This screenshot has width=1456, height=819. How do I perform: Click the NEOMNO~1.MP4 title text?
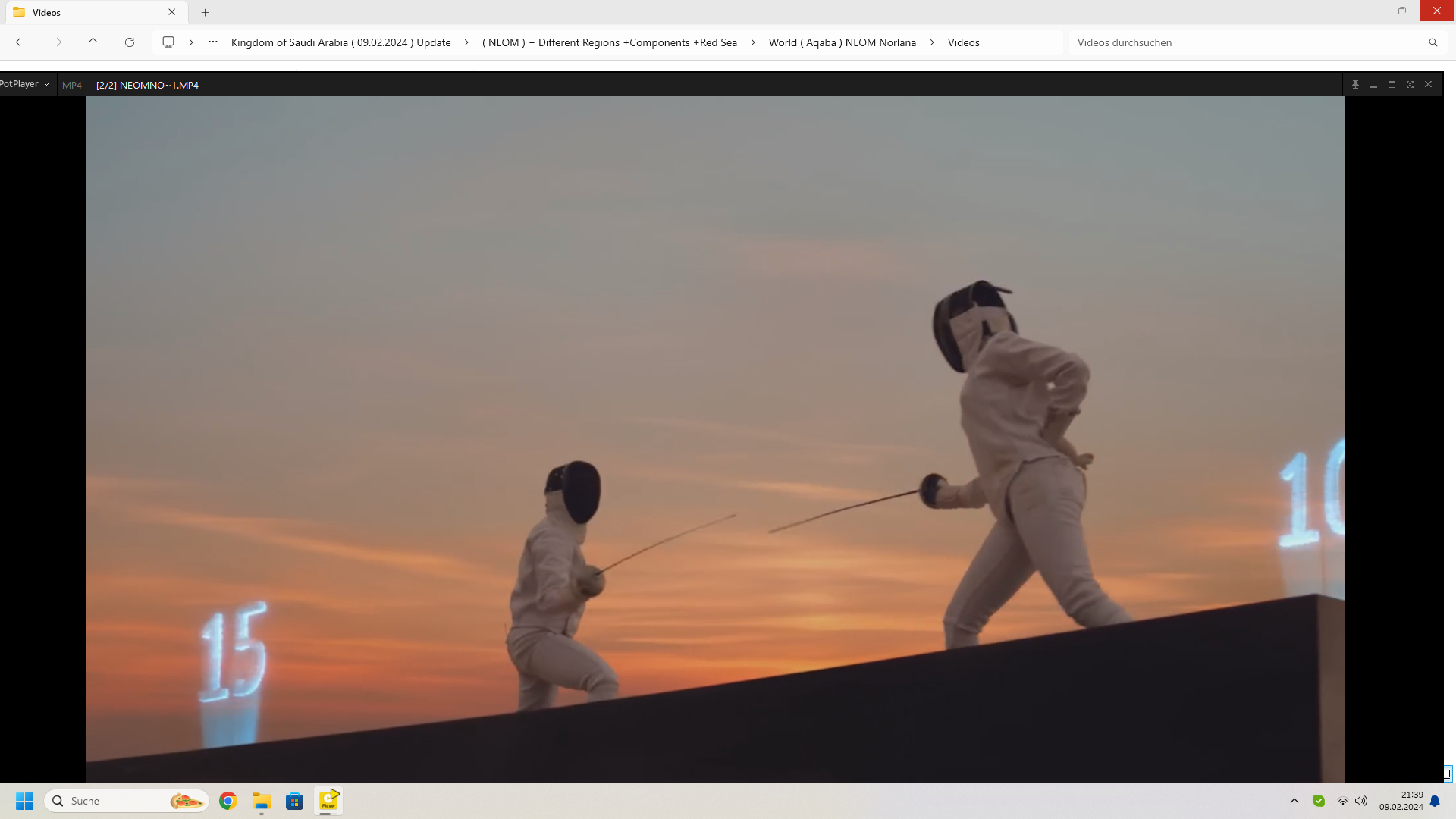pyautogui.click(x=147, y=85)
